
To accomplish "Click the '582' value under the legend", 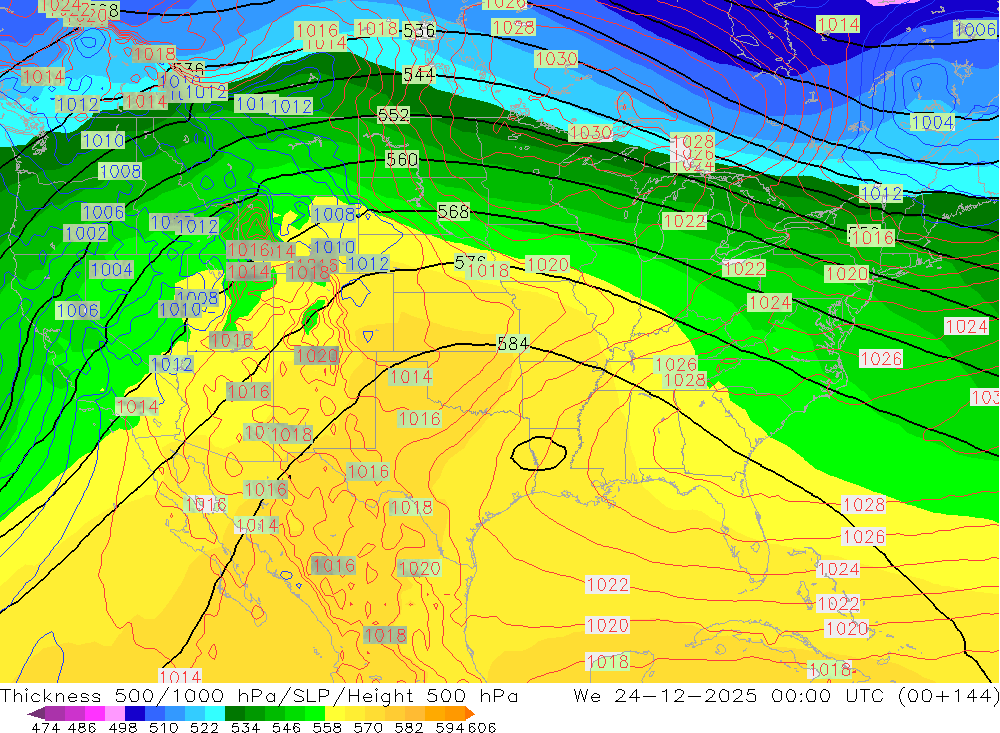I will click(x=408, y=727).
